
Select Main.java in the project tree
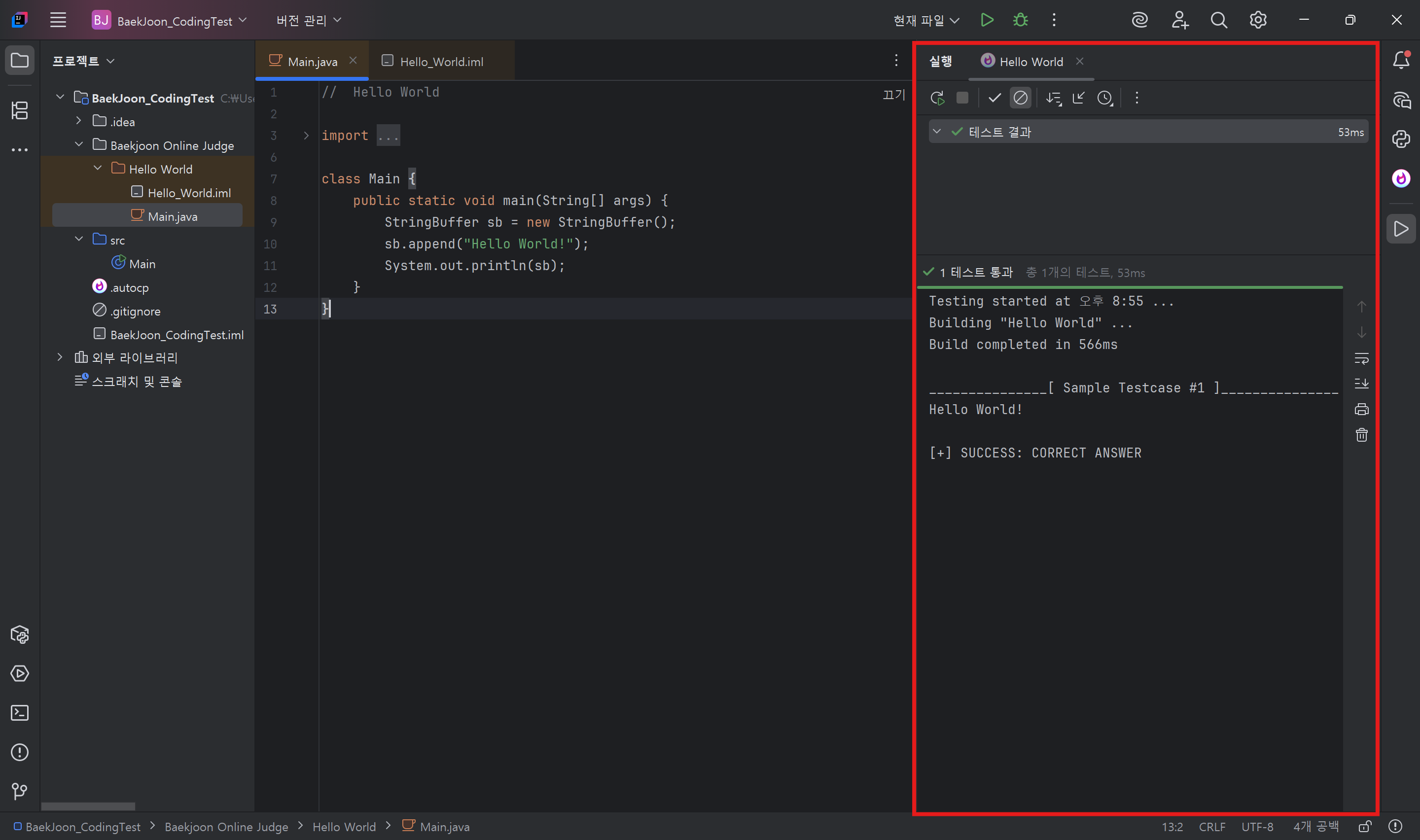[147, 215]
